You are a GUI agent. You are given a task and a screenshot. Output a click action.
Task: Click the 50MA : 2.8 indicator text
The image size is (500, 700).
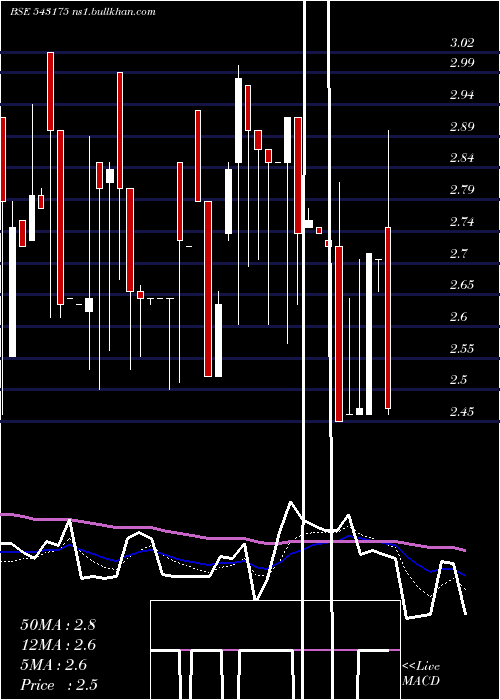pyautogui.click(x=58, y=625)
